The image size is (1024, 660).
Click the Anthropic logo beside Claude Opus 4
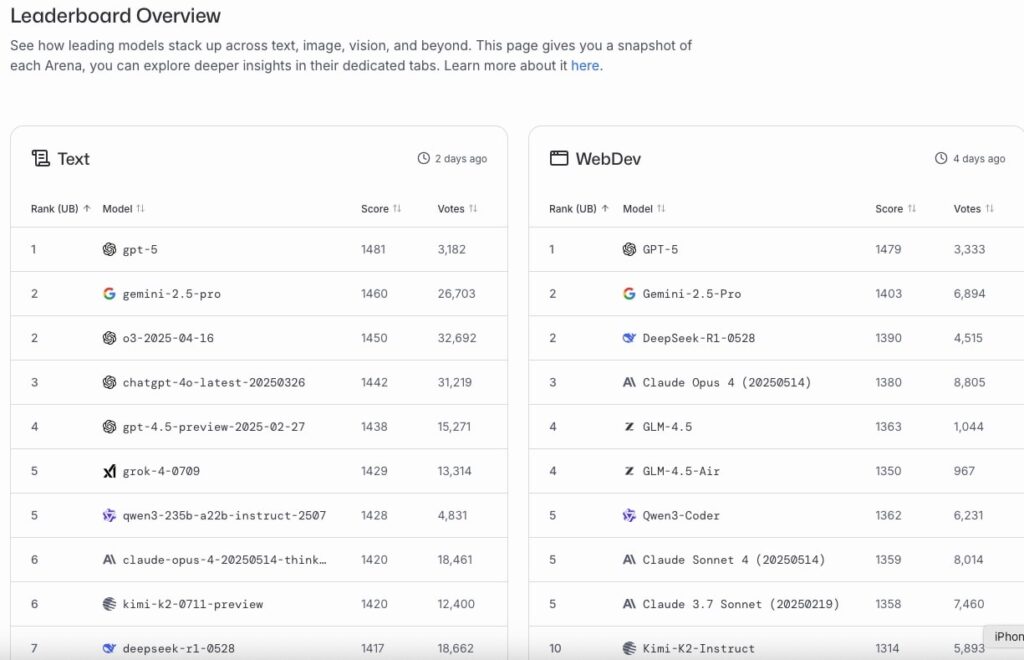click(x=629, y=382)
